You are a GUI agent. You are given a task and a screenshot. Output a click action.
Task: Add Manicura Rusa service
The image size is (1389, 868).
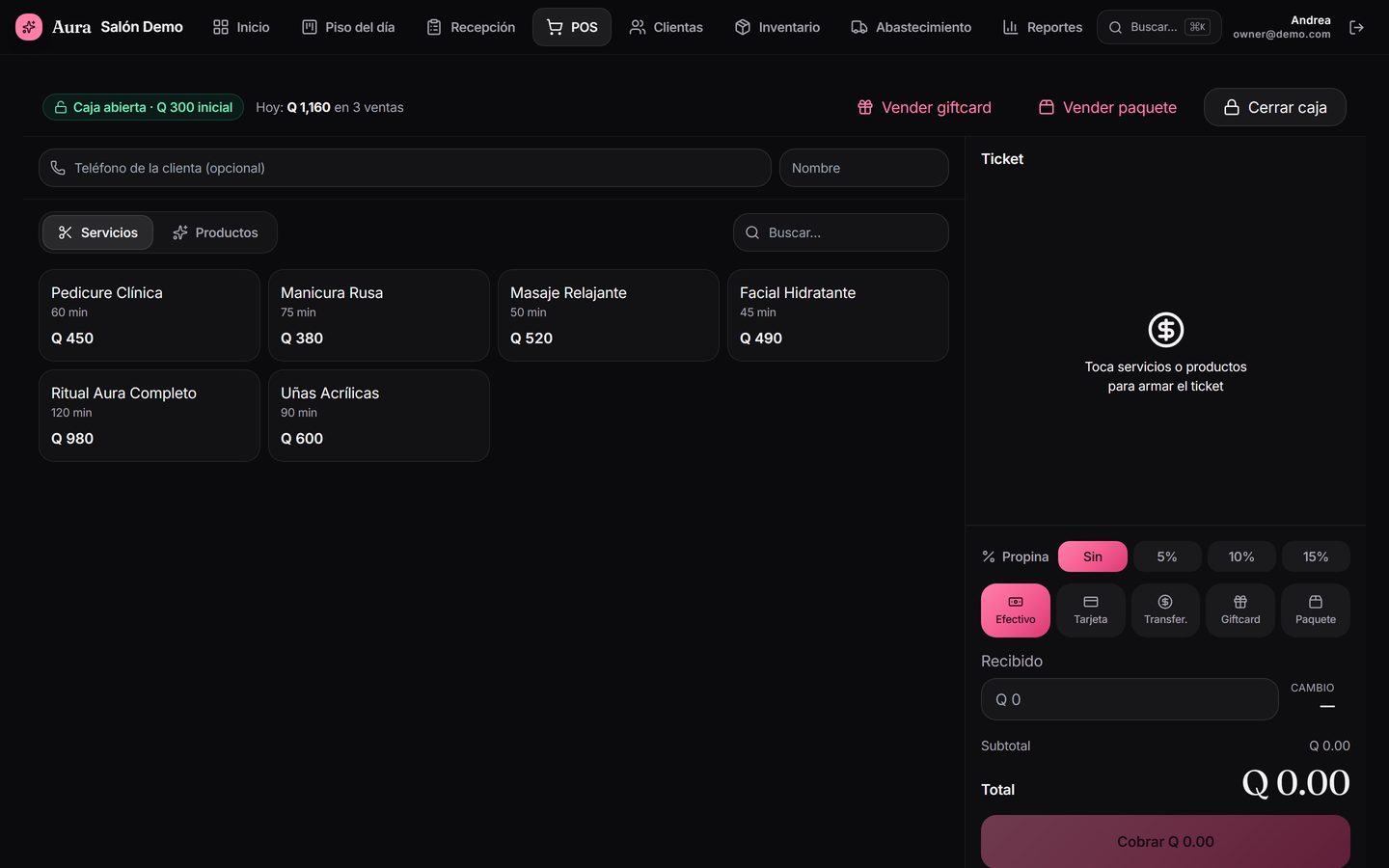379,315
